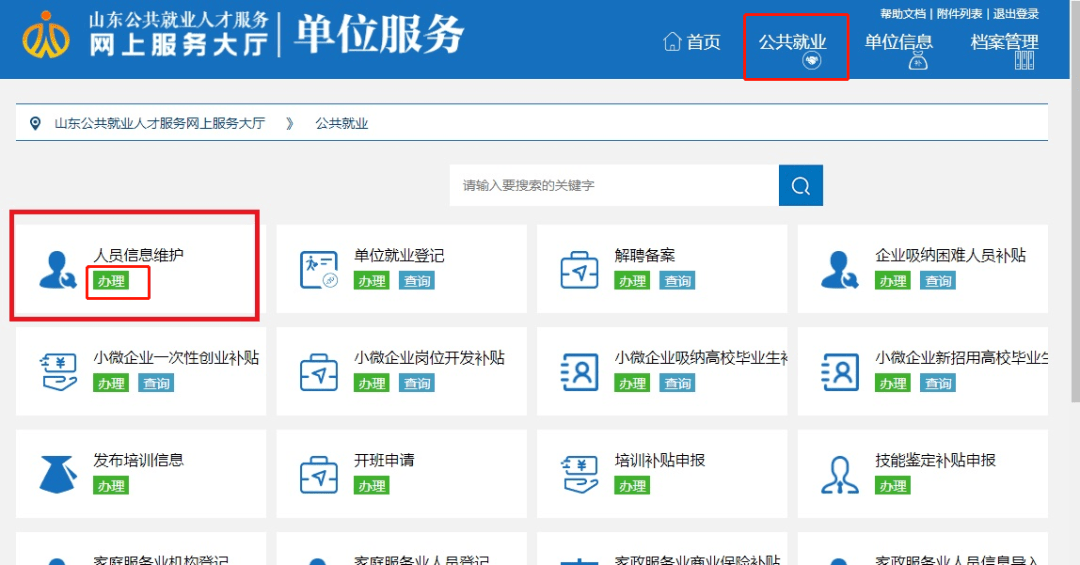Click 查询 under 解聘备案
The width and height of the screenshot is (1080, 565).
677,280
